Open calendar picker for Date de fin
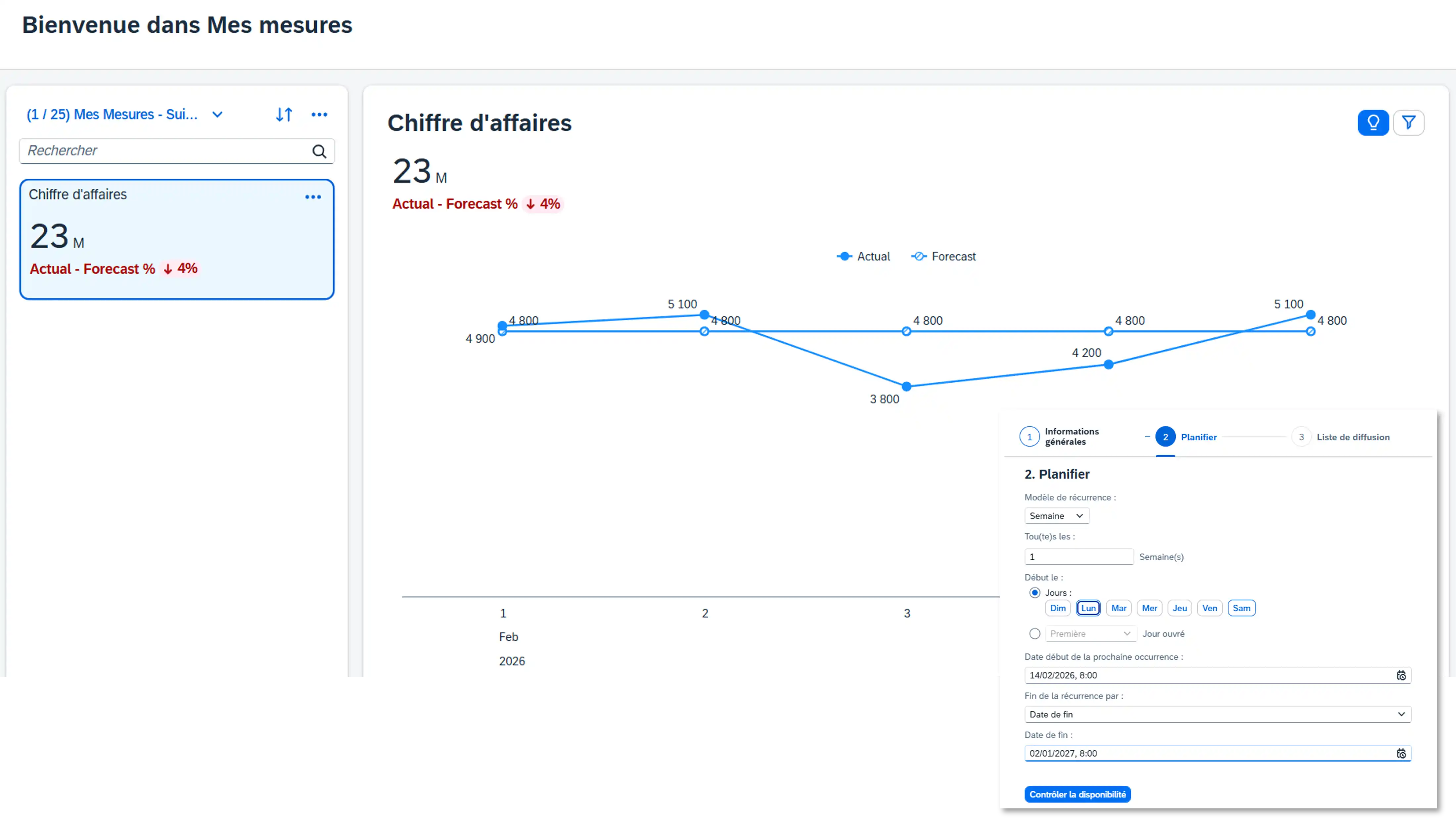 [1401, 753]
